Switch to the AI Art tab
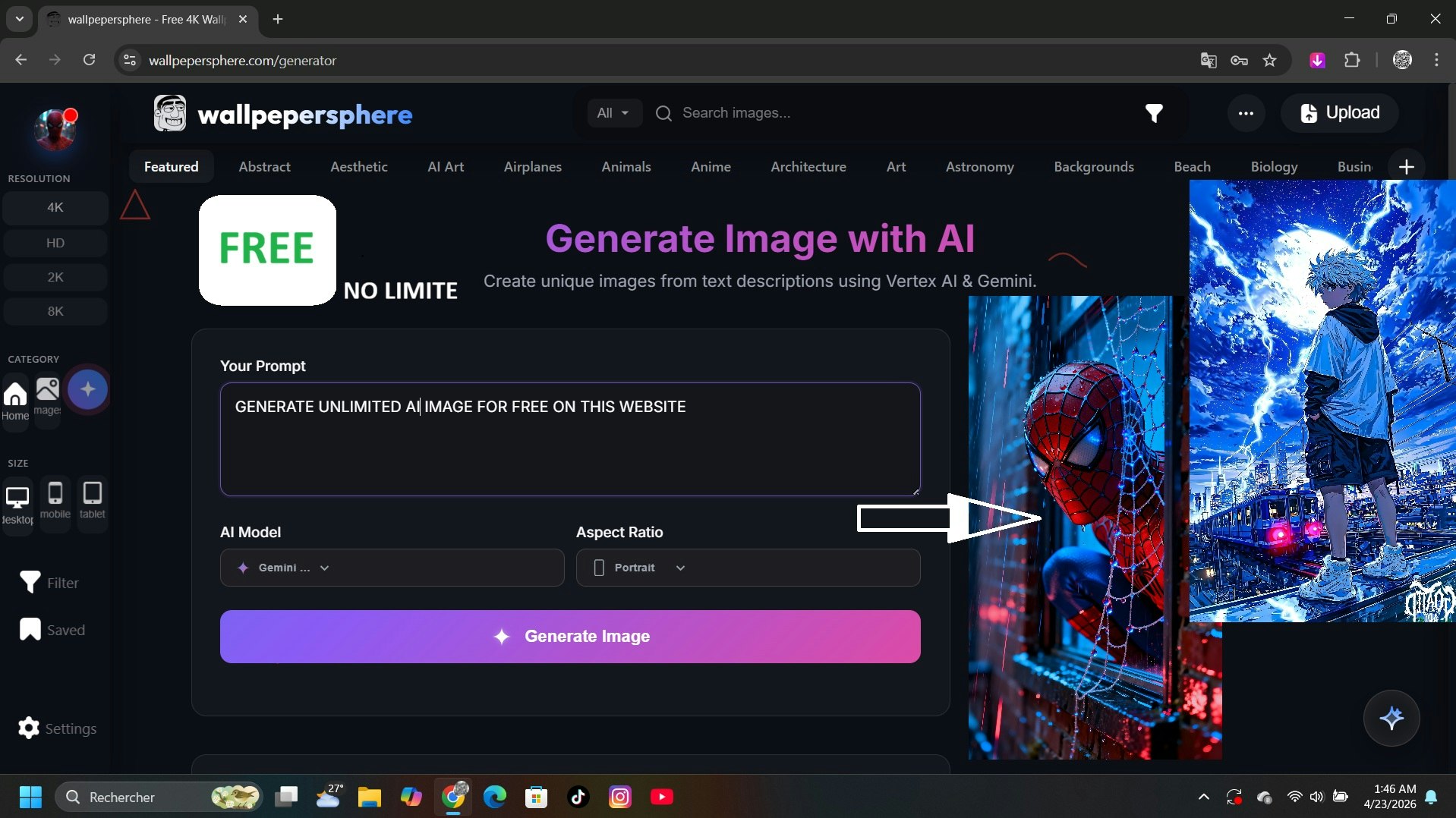Image resolution: width=1456 pixels, height=818 pixels. coord(446,167)
